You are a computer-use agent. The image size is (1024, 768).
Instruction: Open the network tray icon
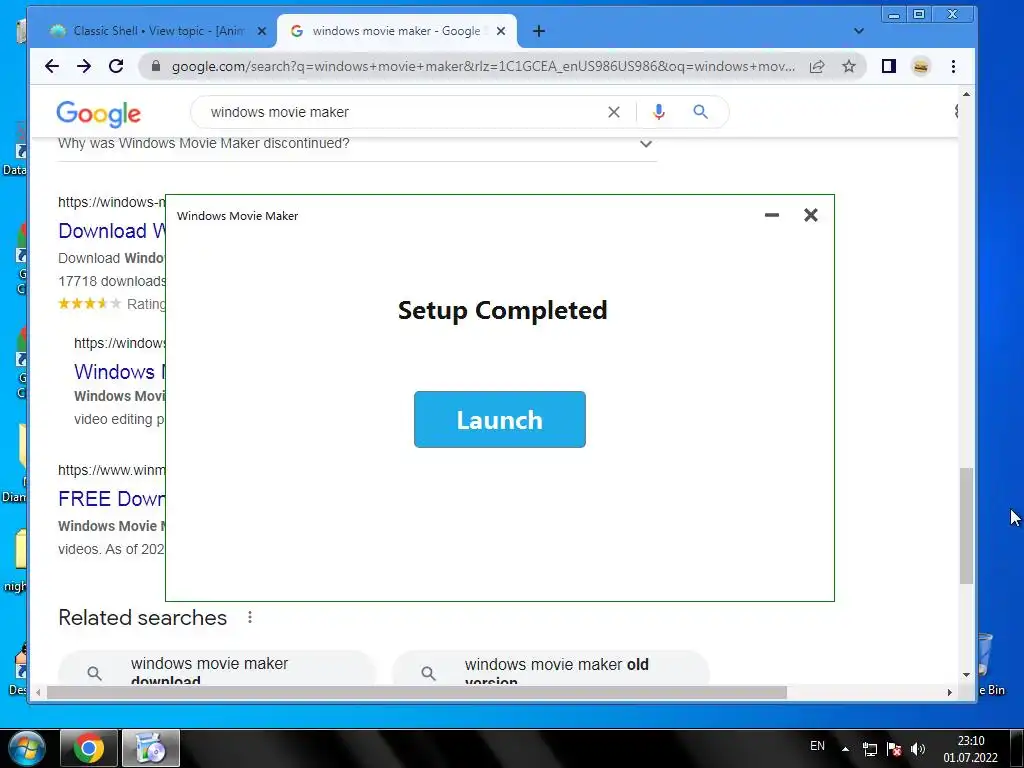pyautogui.click(x=870, y=749)
